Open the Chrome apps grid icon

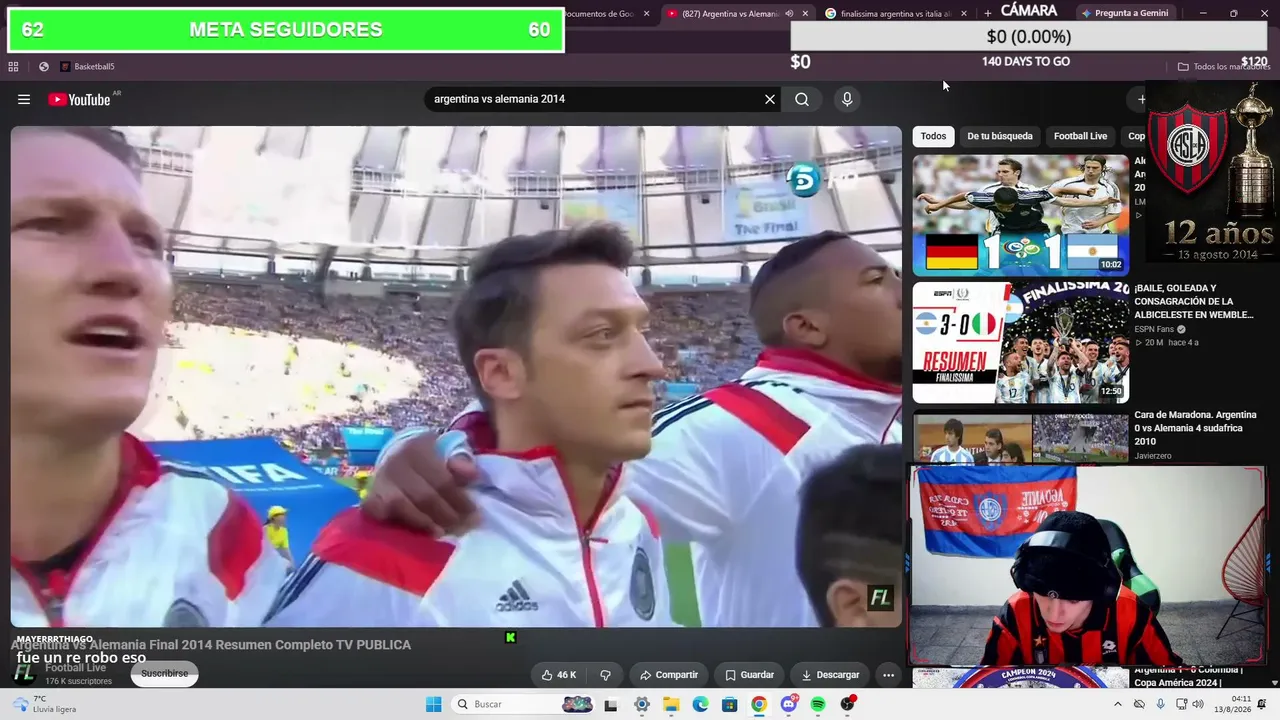pos(13,67)
